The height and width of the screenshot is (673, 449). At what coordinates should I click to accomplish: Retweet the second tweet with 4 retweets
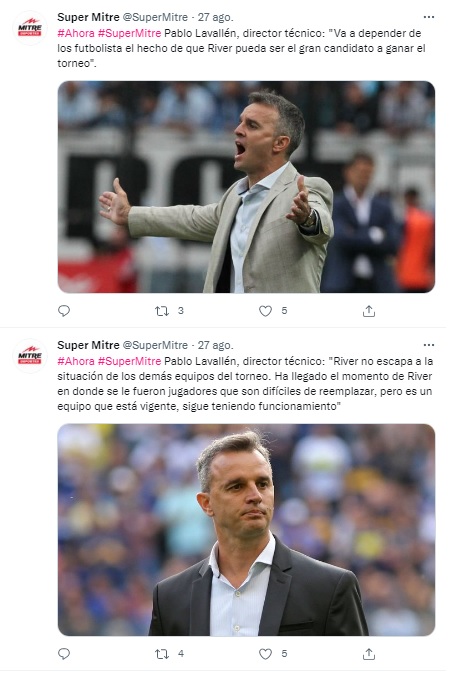point(162,654)
